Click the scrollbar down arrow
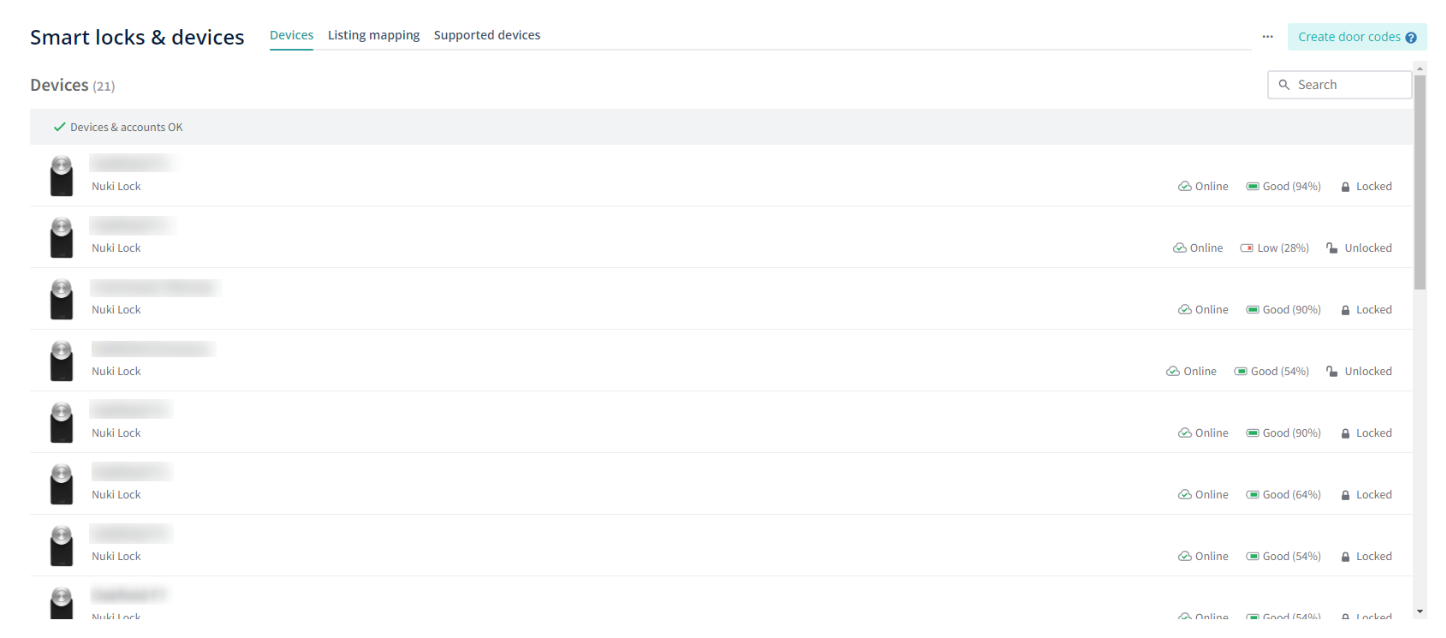The height and width of the screenshot is (638, 1446). point(1420,611)
